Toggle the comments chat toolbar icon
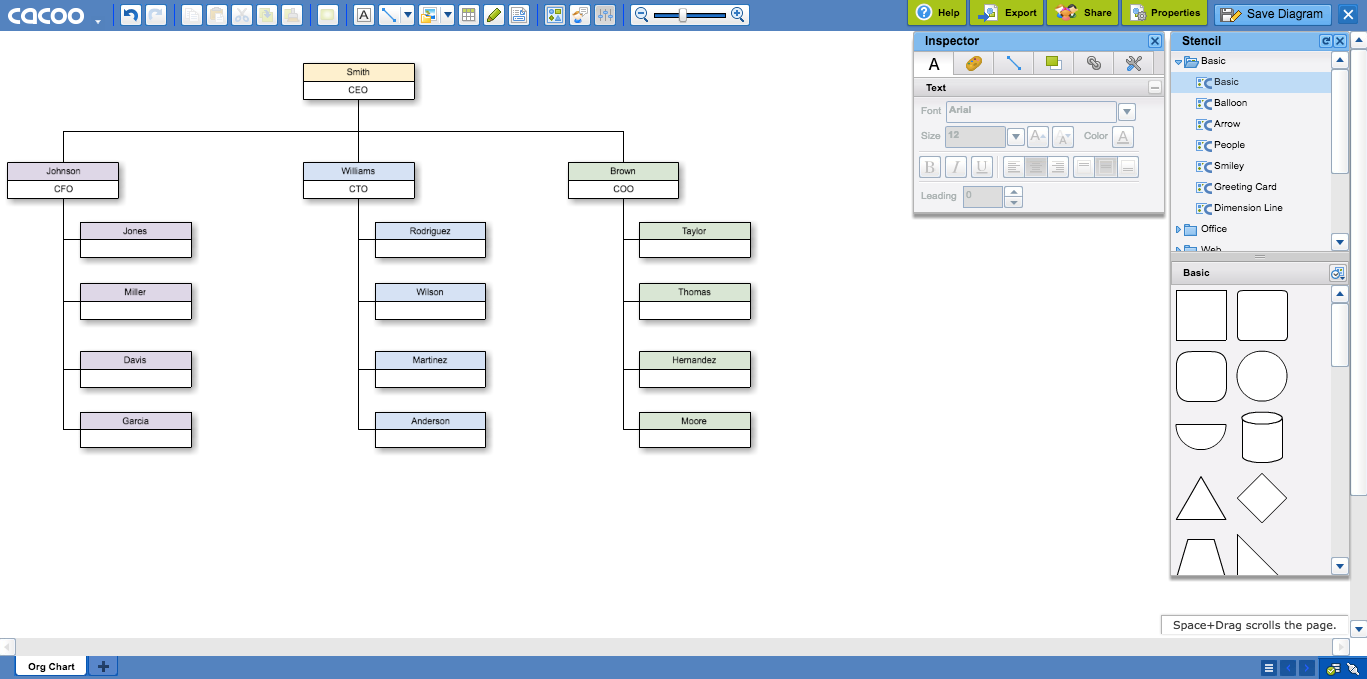The height and width of the screenshot is (679, 1367). click(580, 15)
